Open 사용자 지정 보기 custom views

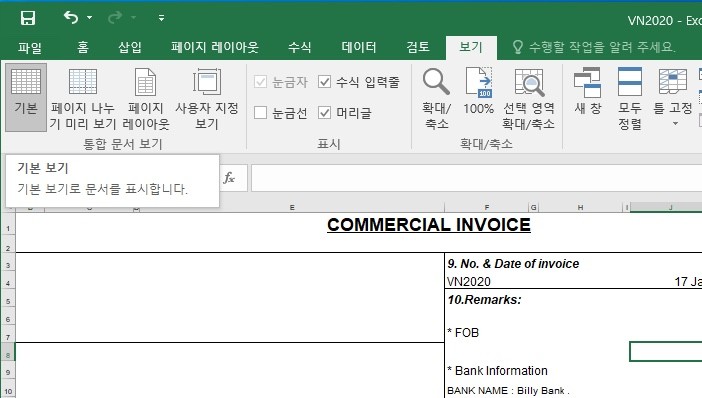(x=206, y=97)
